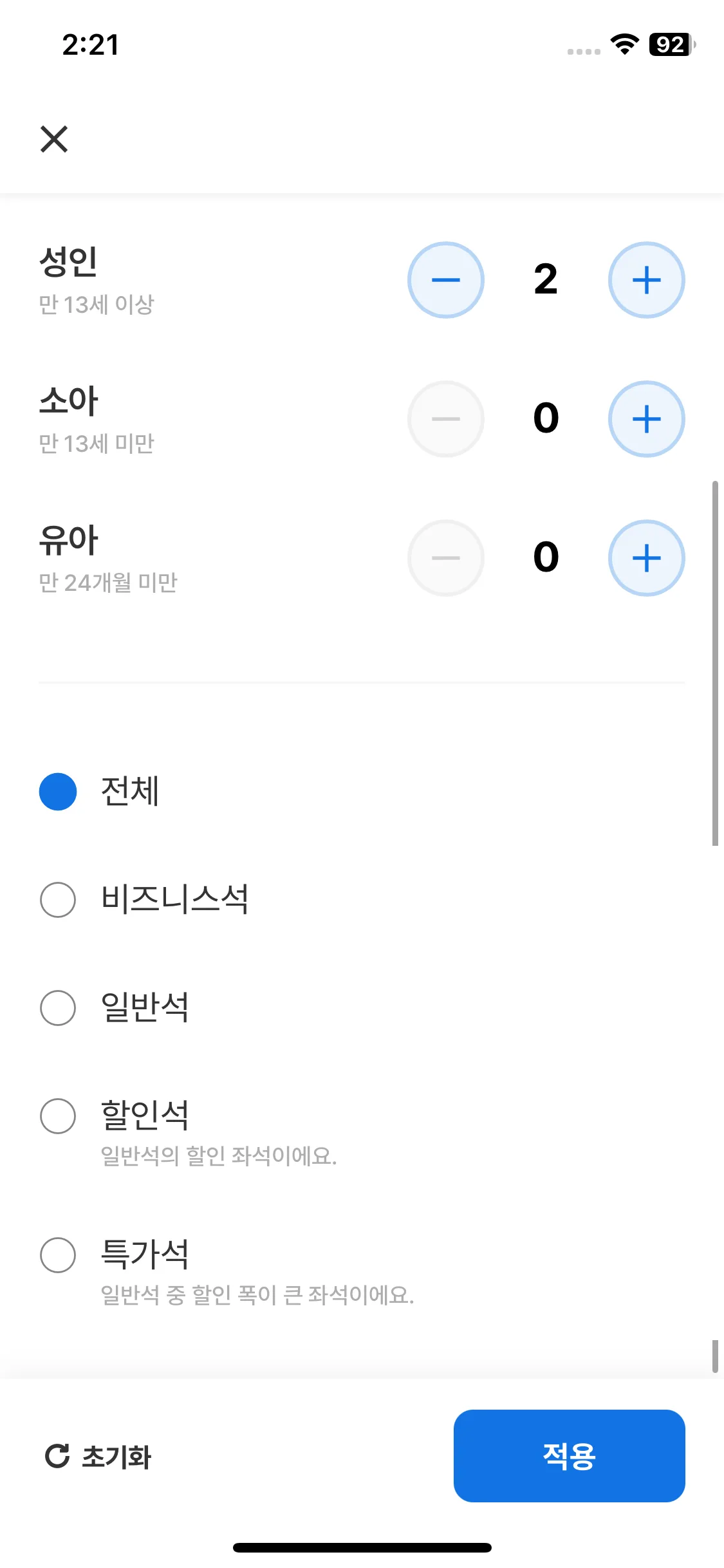Increase adult (성인) passenger count
The height and width of the screenshot is (1568, 724).
[x=646, y=280]
